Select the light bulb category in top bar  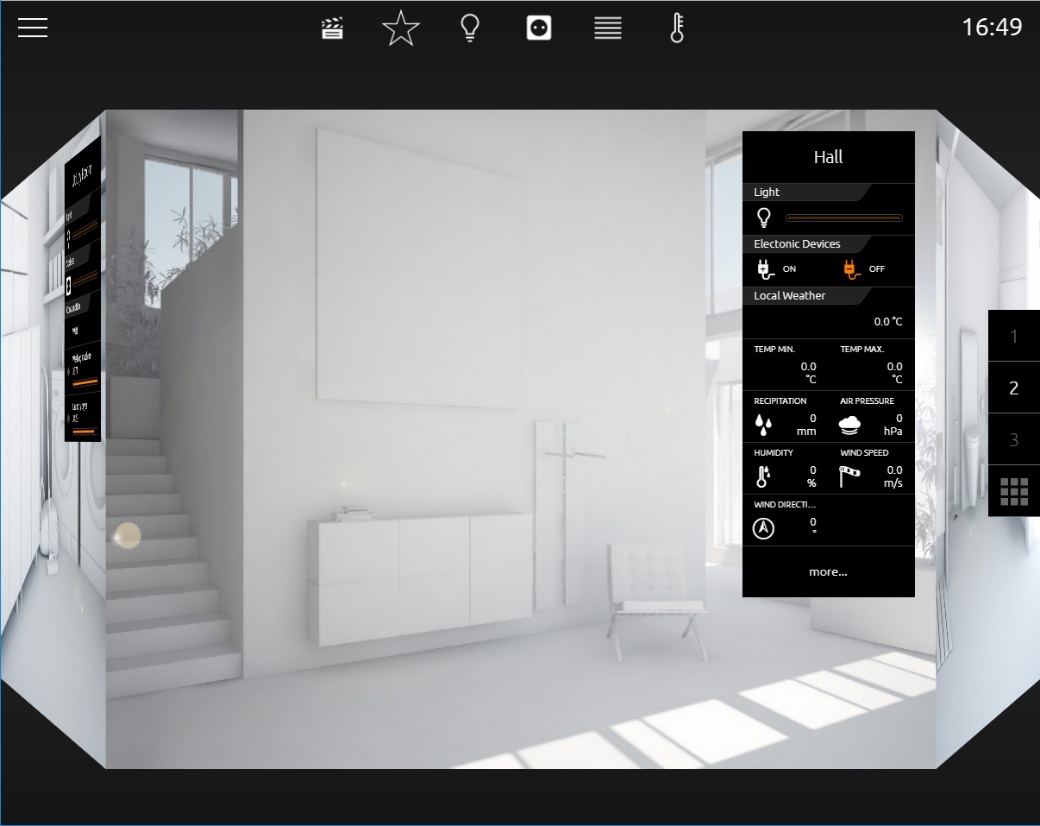tap(470, 29)
